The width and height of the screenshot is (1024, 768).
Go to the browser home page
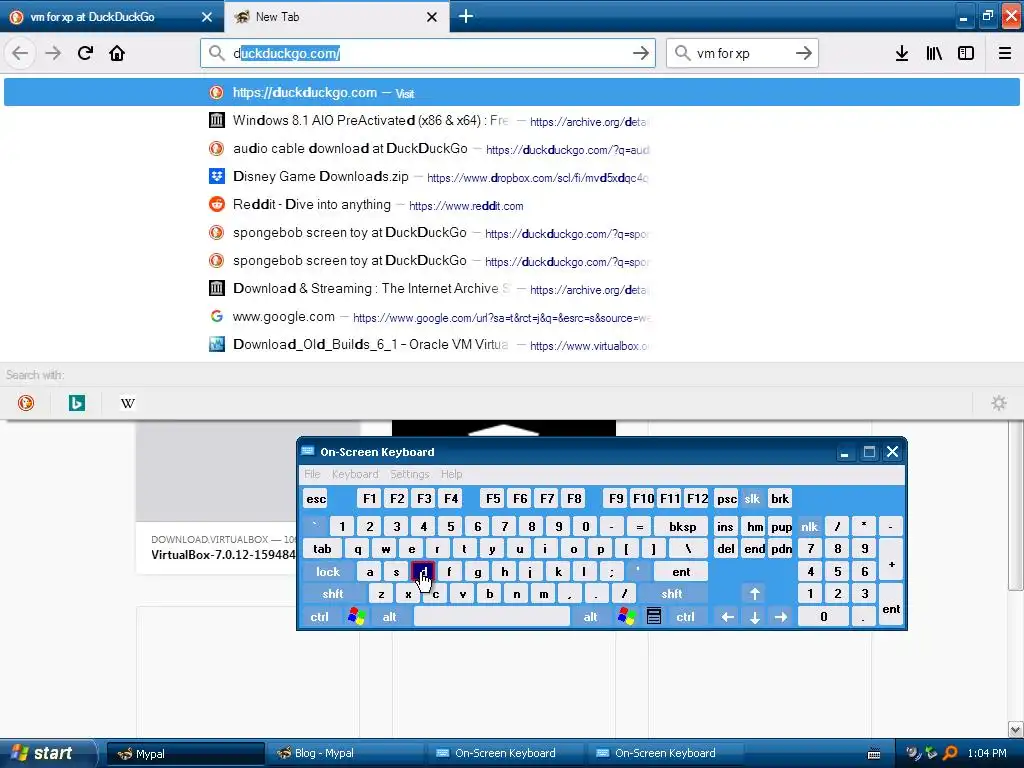pyautogui.click(x=117, y=53)
